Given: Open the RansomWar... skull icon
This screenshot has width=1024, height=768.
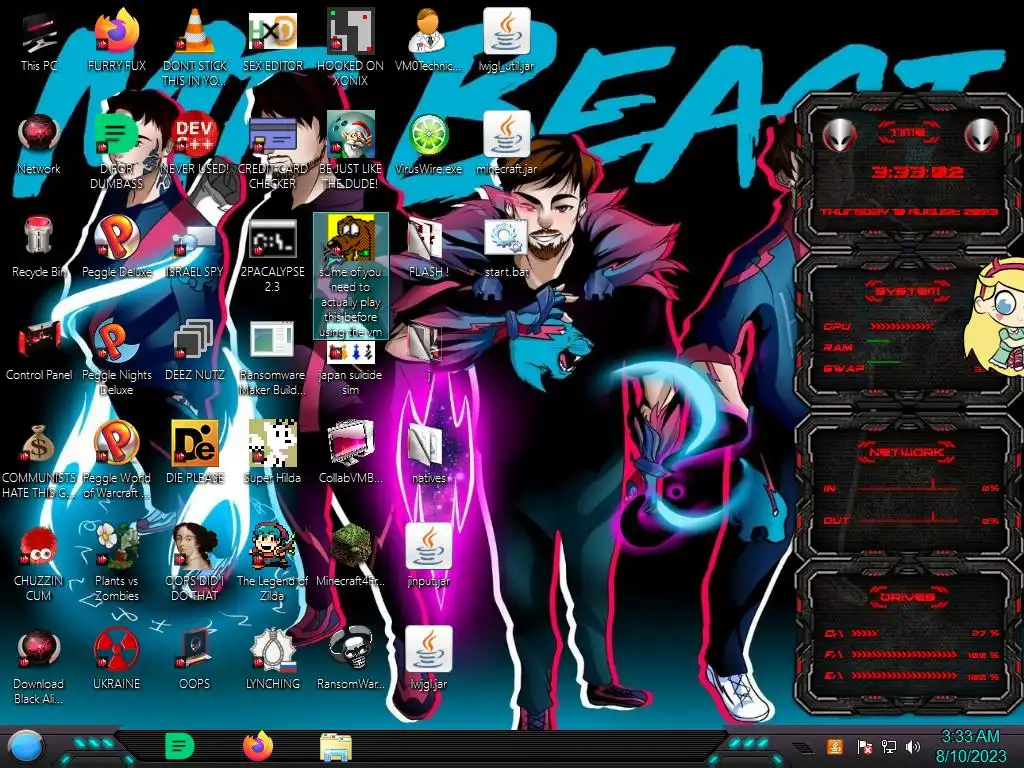Looking at the screenshot, I should (351, 649).
